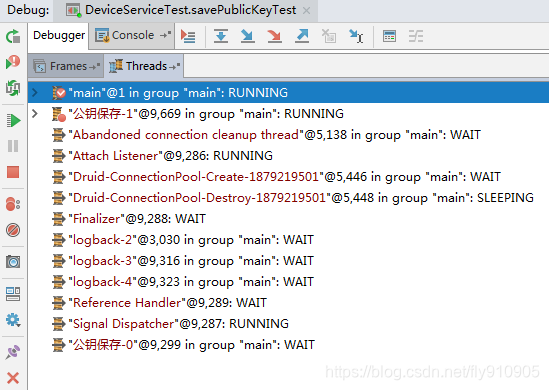Open View Breakpoints icon

click(x=13, y=204)
